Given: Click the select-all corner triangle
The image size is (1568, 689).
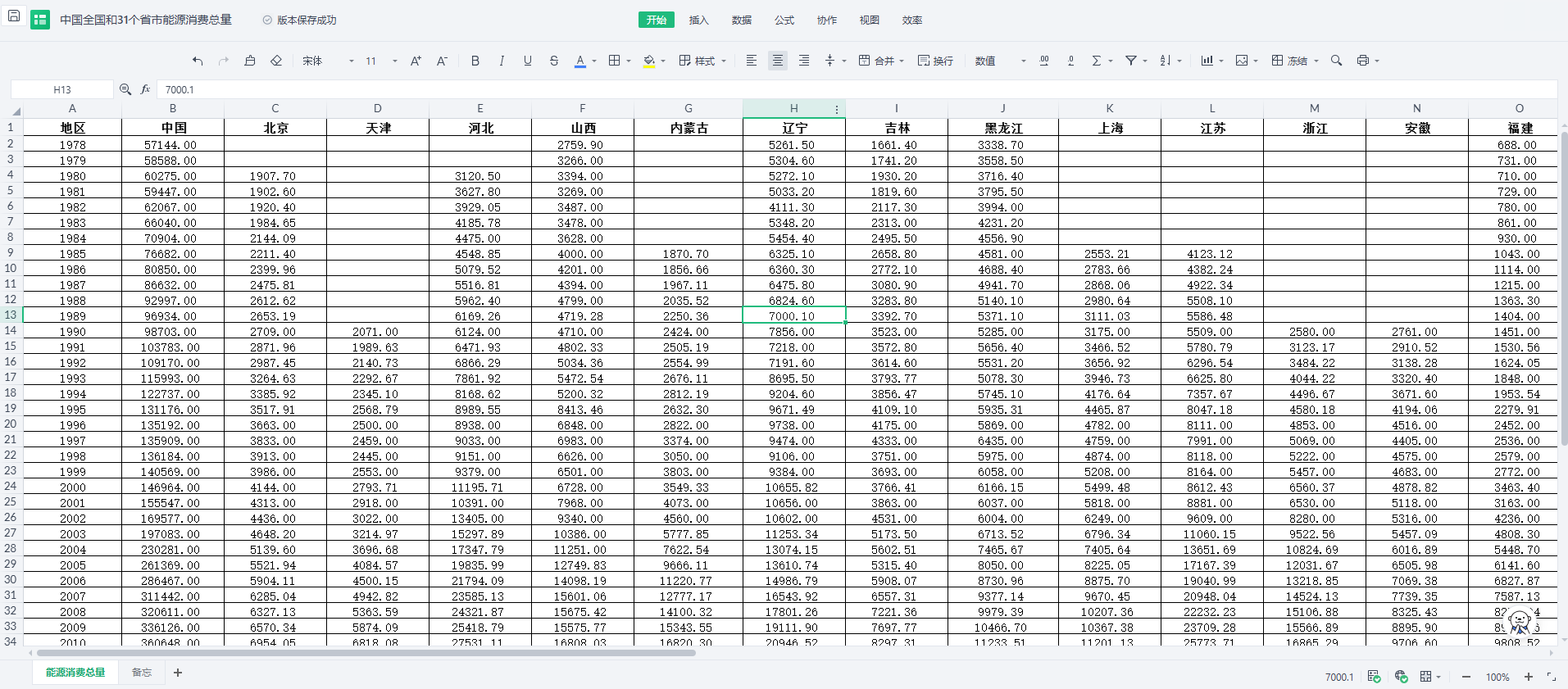Looking at the screenshot, I should pos(16,111).
